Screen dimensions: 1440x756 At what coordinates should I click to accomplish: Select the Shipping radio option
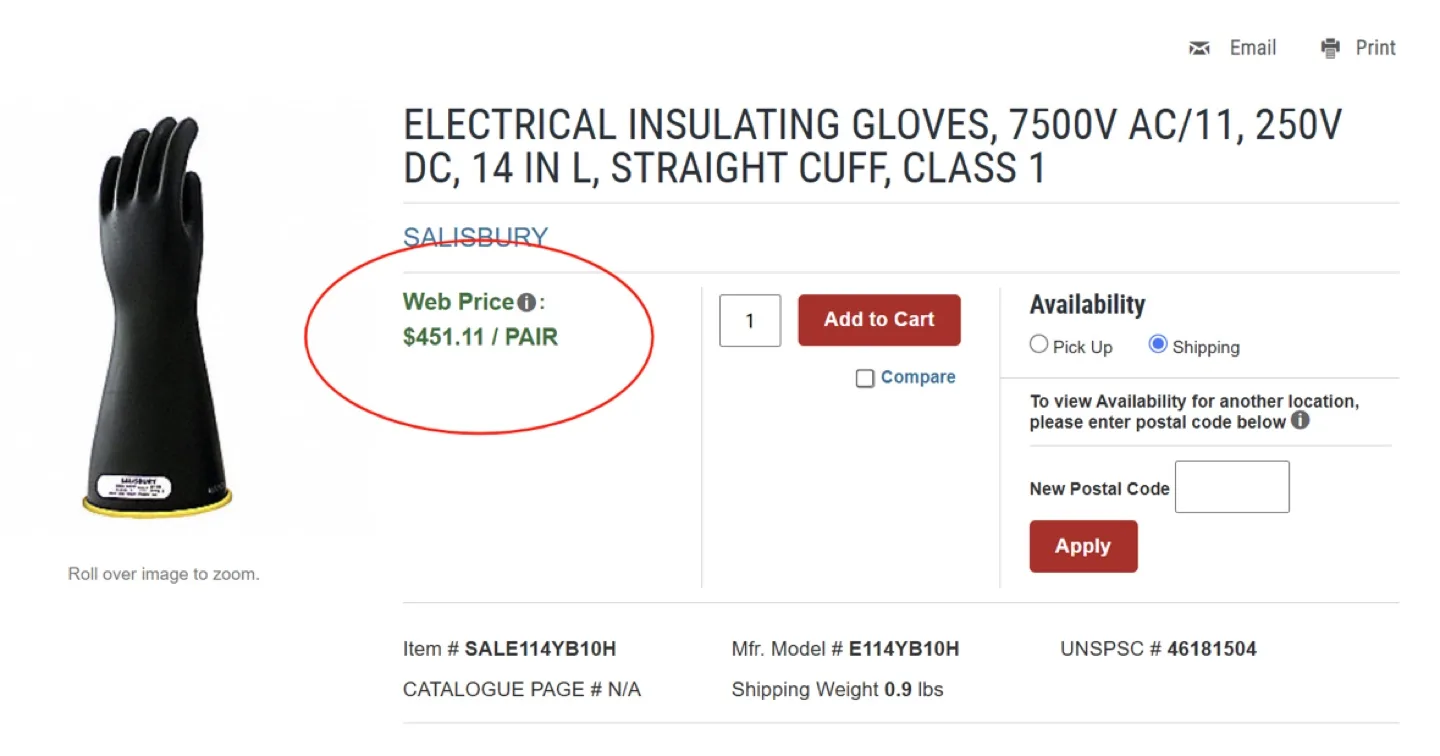point(1158,345)
